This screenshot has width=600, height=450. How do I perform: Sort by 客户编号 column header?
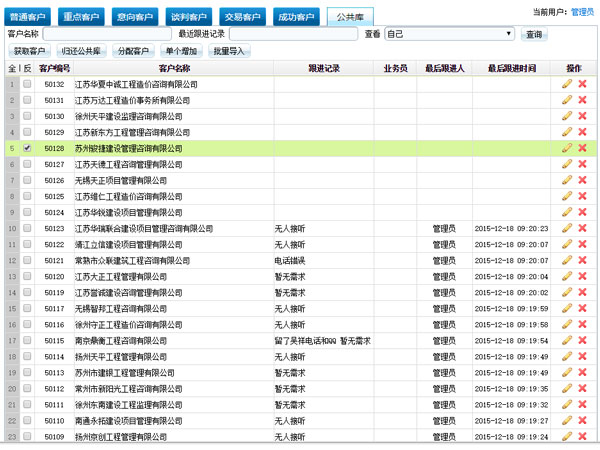(54, 68)
